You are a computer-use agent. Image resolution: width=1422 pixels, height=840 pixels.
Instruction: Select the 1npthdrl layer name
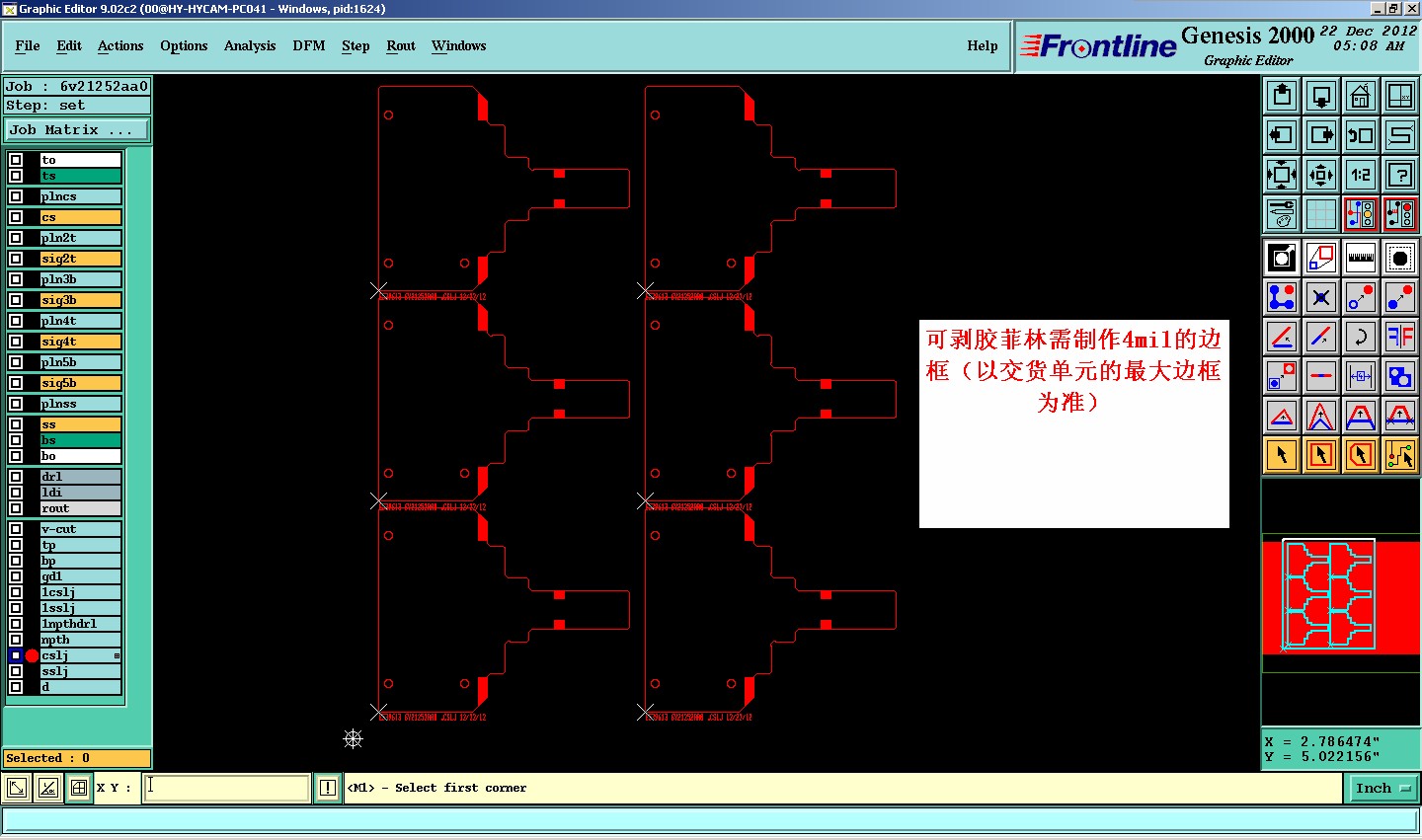pyautogui.click(x=80, y=624)
